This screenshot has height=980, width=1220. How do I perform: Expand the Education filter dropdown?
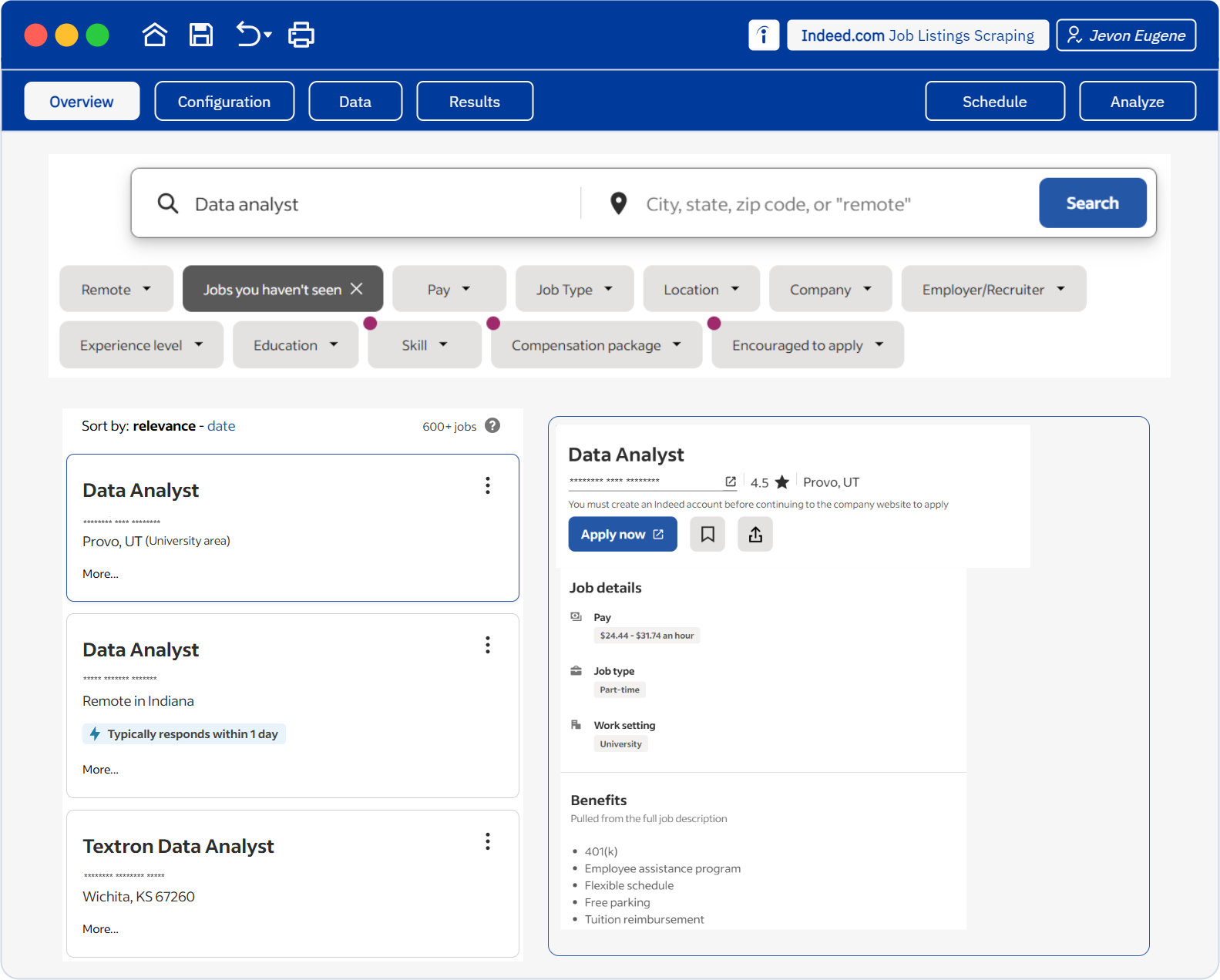point(296,344)
